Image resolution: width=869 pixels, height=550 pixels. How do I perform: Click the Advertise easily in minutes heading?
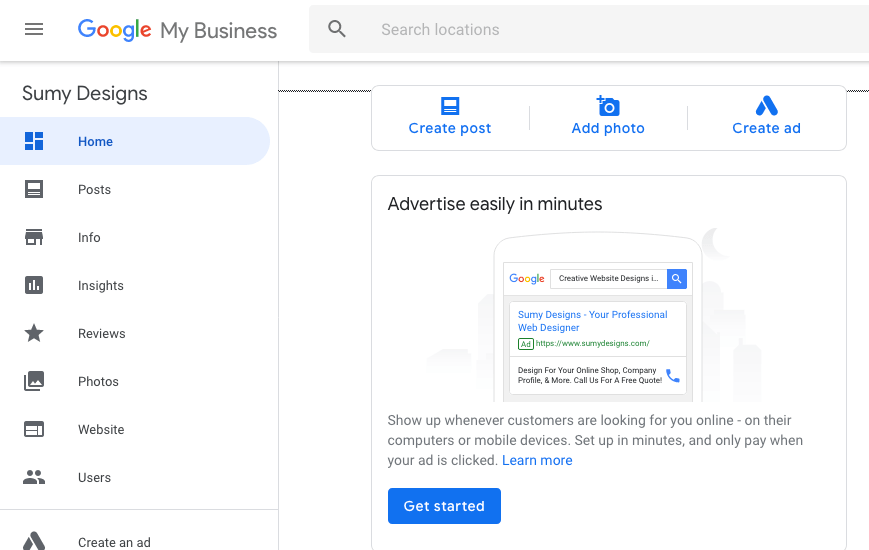click(x=495, y=204)
